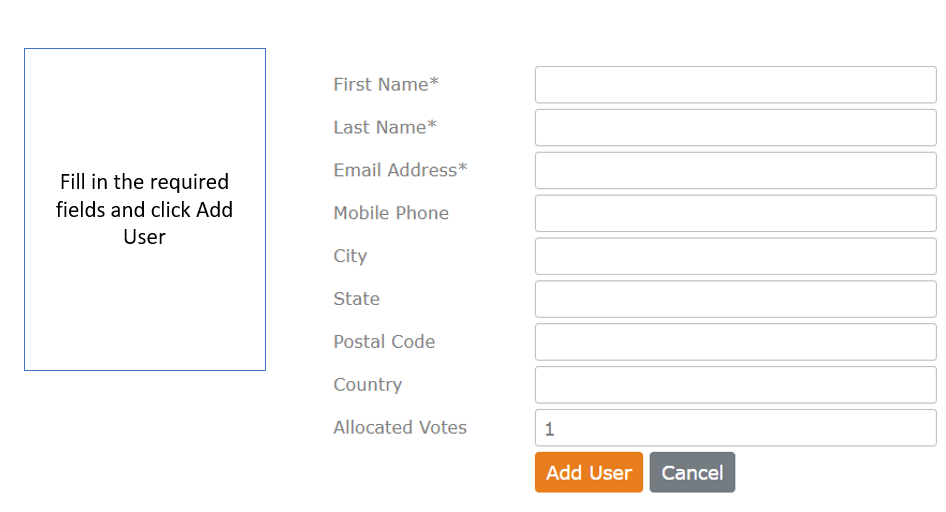The image size is (946, 512).
Task: Cancel adding the new user
Action: point(692,472)
